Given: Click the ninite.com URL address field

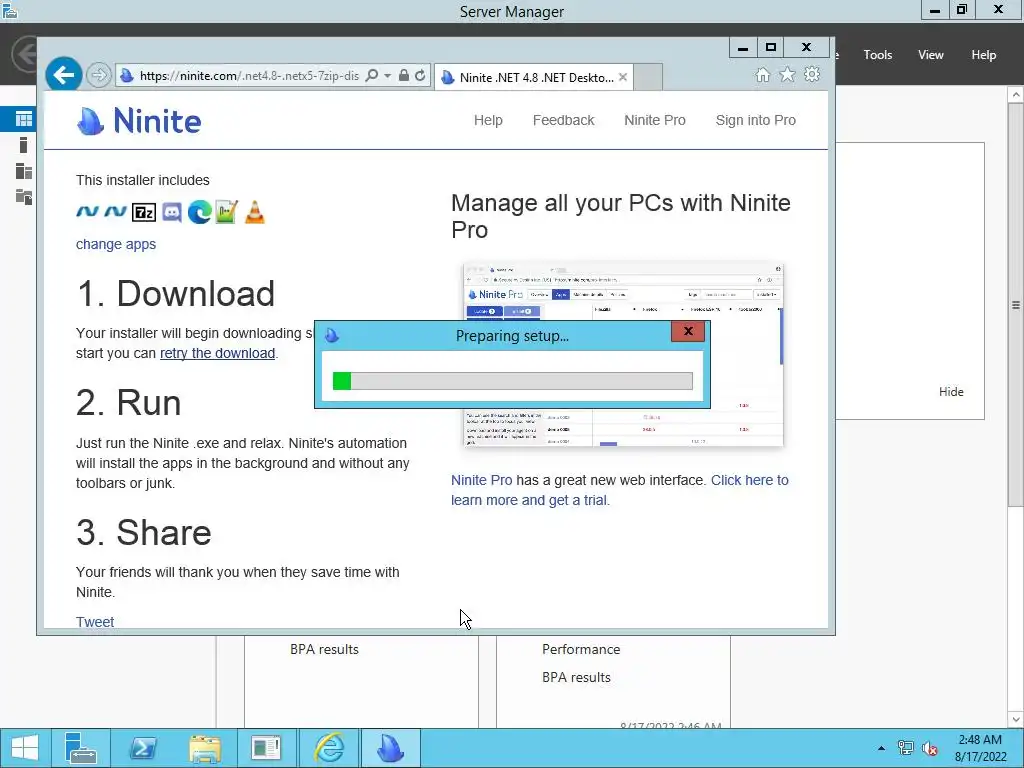Looking at the screenshot, I should pos(249,76).
